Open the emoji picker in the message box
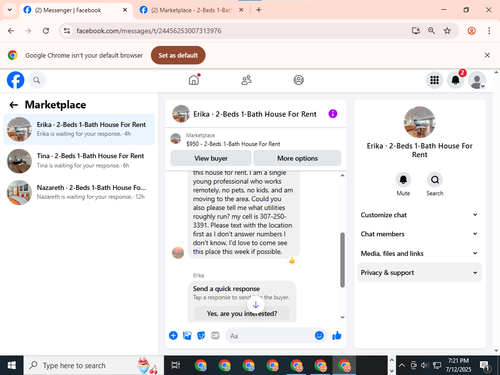The width and height of the screenshot is (500, 375). [319, 335]
